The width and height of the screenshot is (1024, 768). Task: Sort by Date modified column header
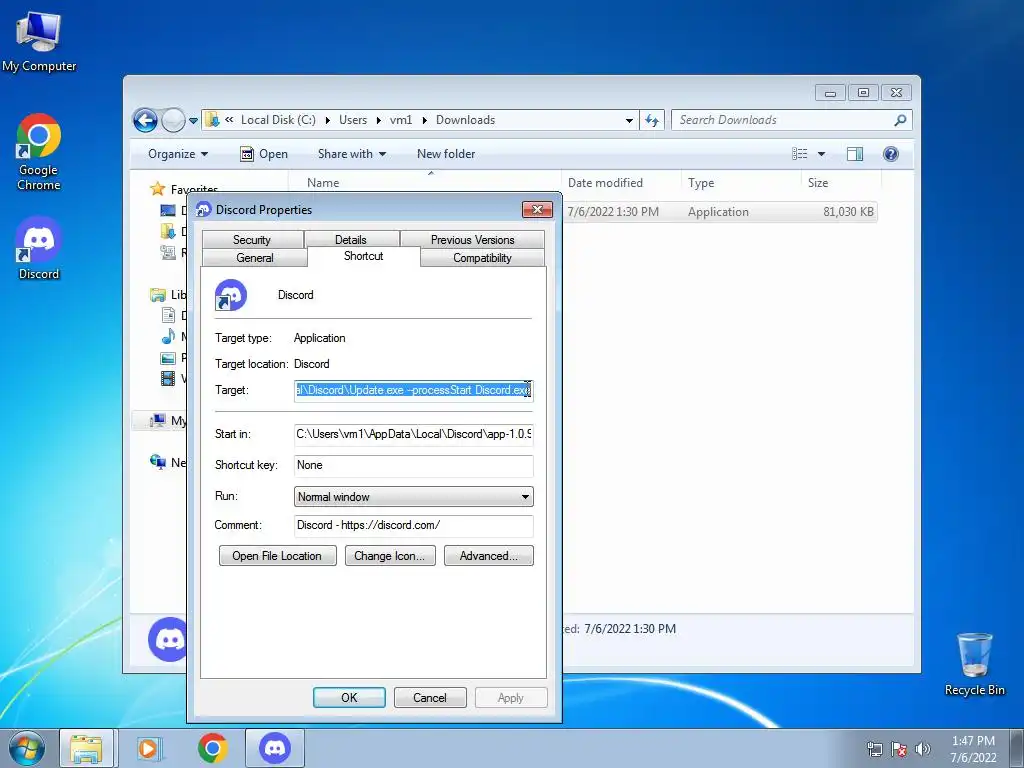[x=620, y=183]
